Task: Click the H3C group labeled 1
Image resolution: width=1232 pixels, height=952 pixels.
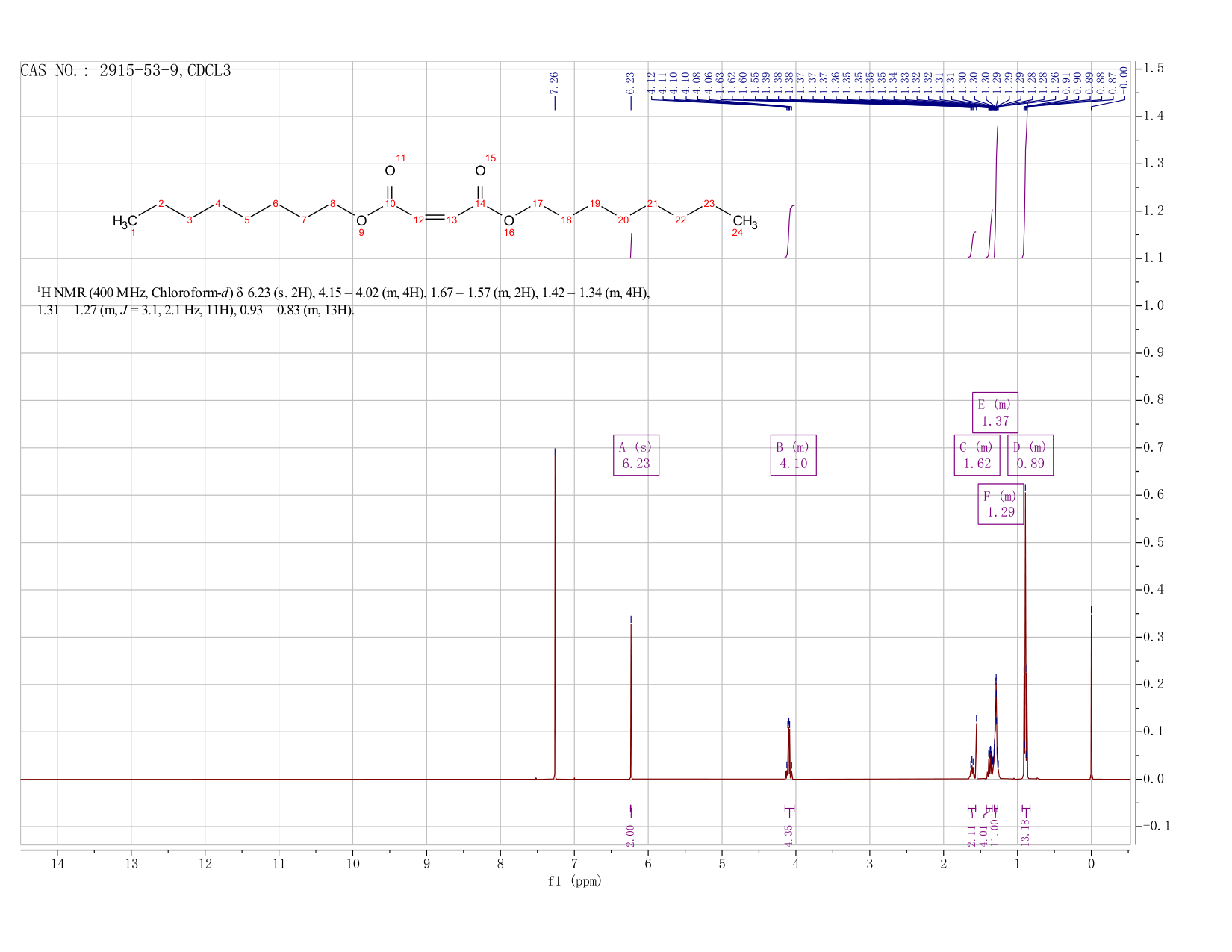Action: tap(125, 221)
